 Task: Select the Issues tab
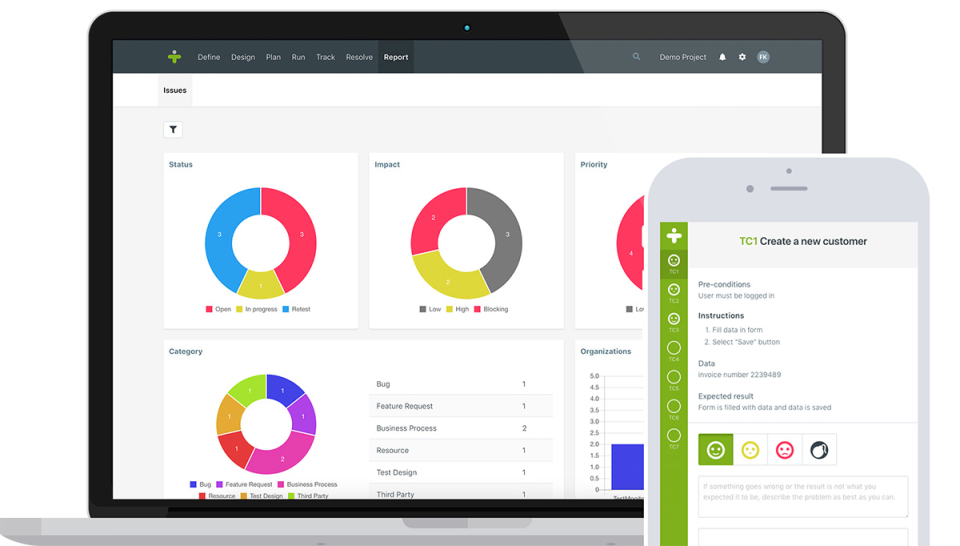[x=175, y=91]
